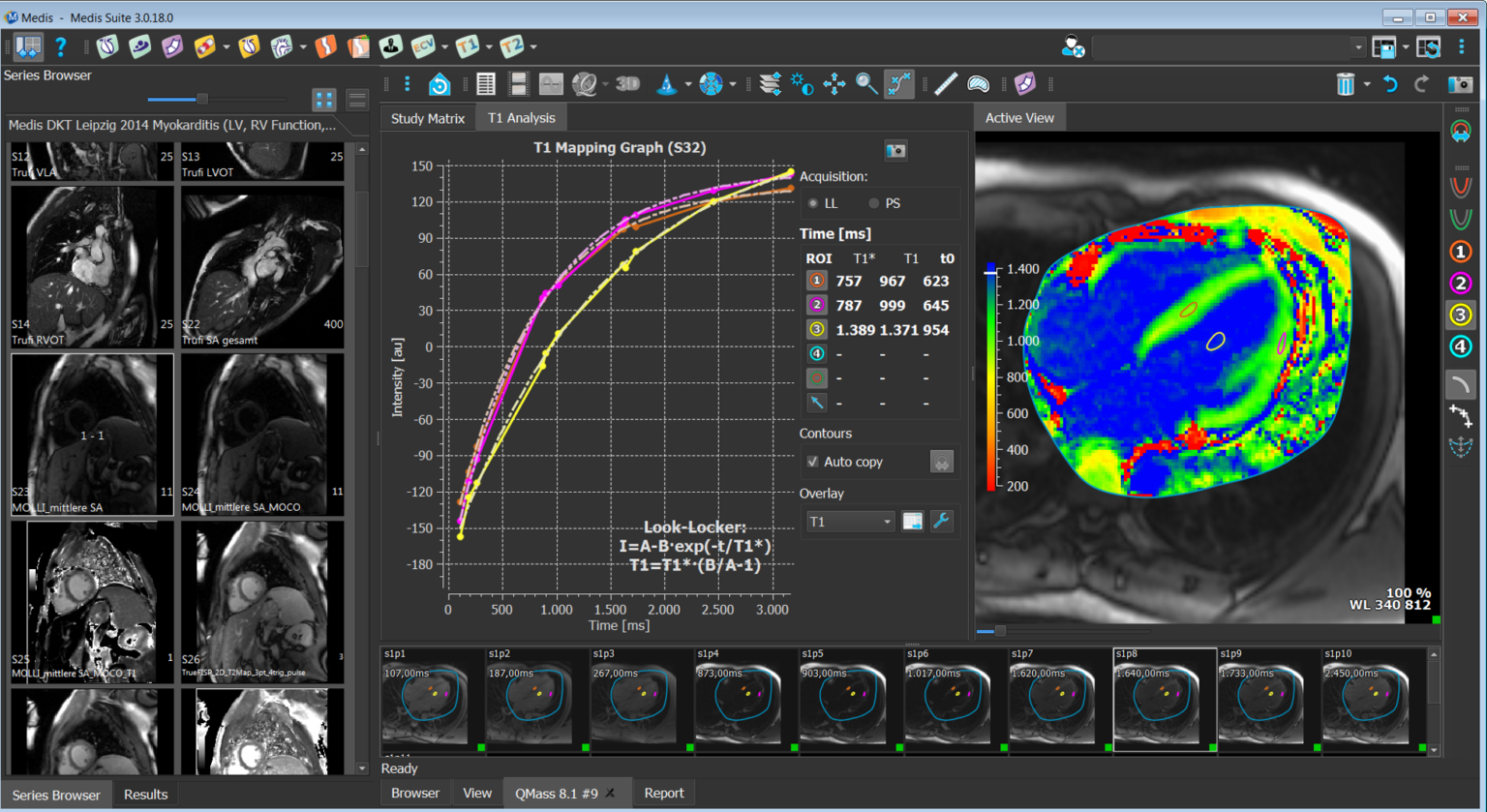Select the pan arrows tool

[x=835, y=83]
